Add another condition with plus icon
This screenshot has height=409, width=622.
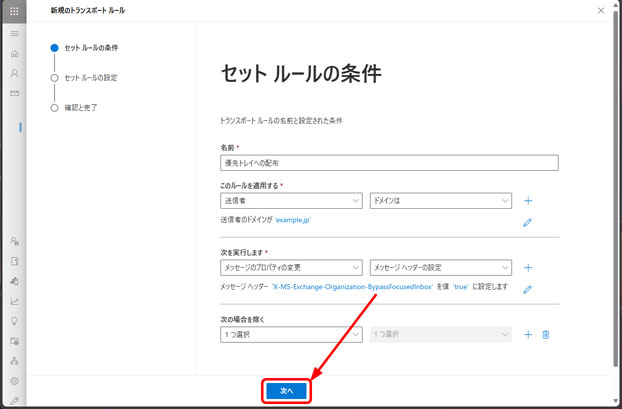(528, 201)
